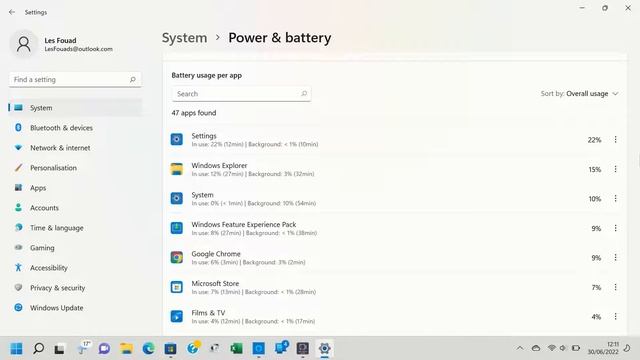Open taskbar Search magnifier
This screenshot has height=360, width=640.
pos(38,349)
